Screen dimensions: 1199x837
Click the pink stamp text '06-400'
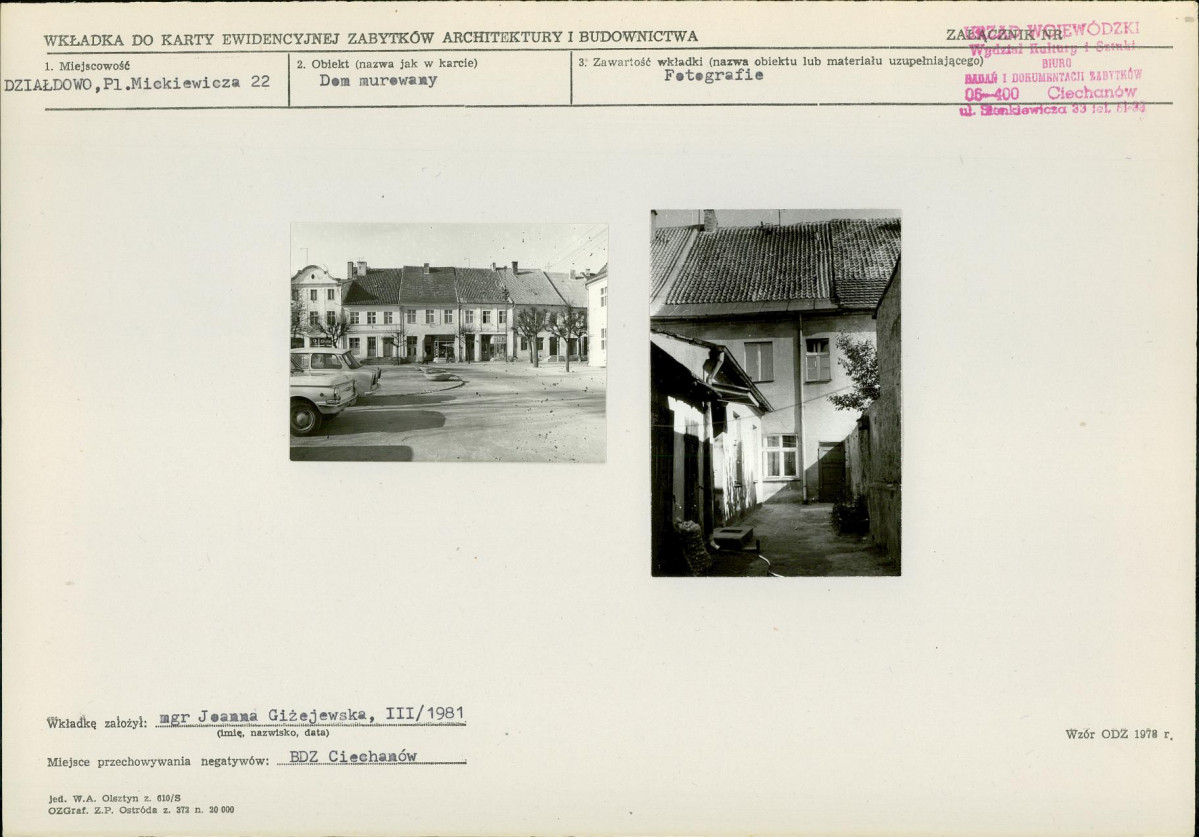992,95
